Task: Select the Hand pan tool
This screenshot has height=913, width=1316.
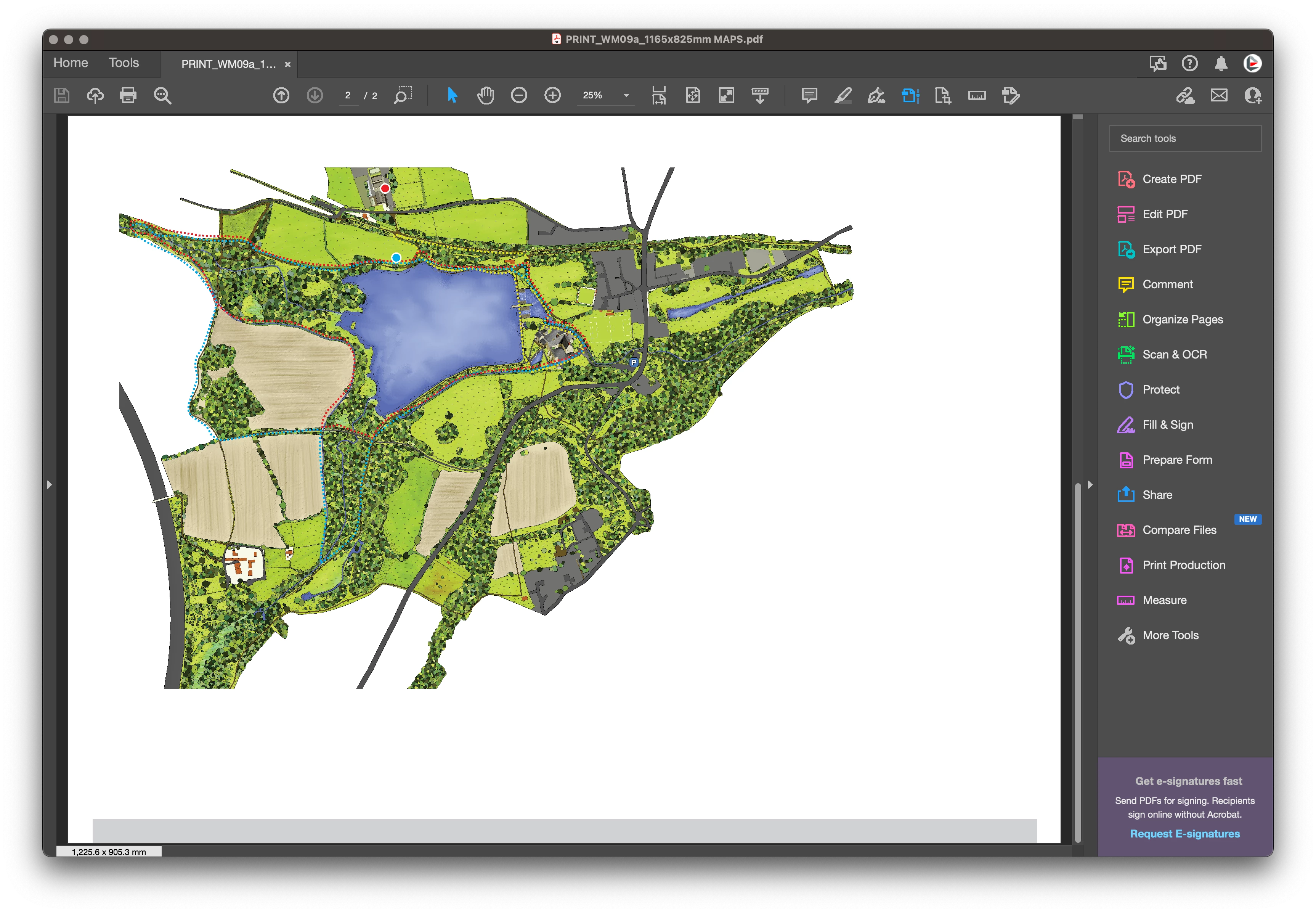Action: 485,95
